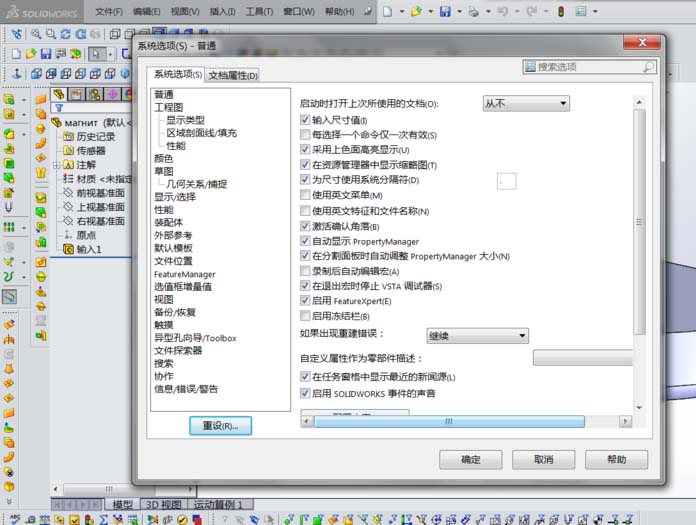Toggle 激活确认角落 checkbox
The width and height of the screenshot is (696, 525).
(305, 226)
